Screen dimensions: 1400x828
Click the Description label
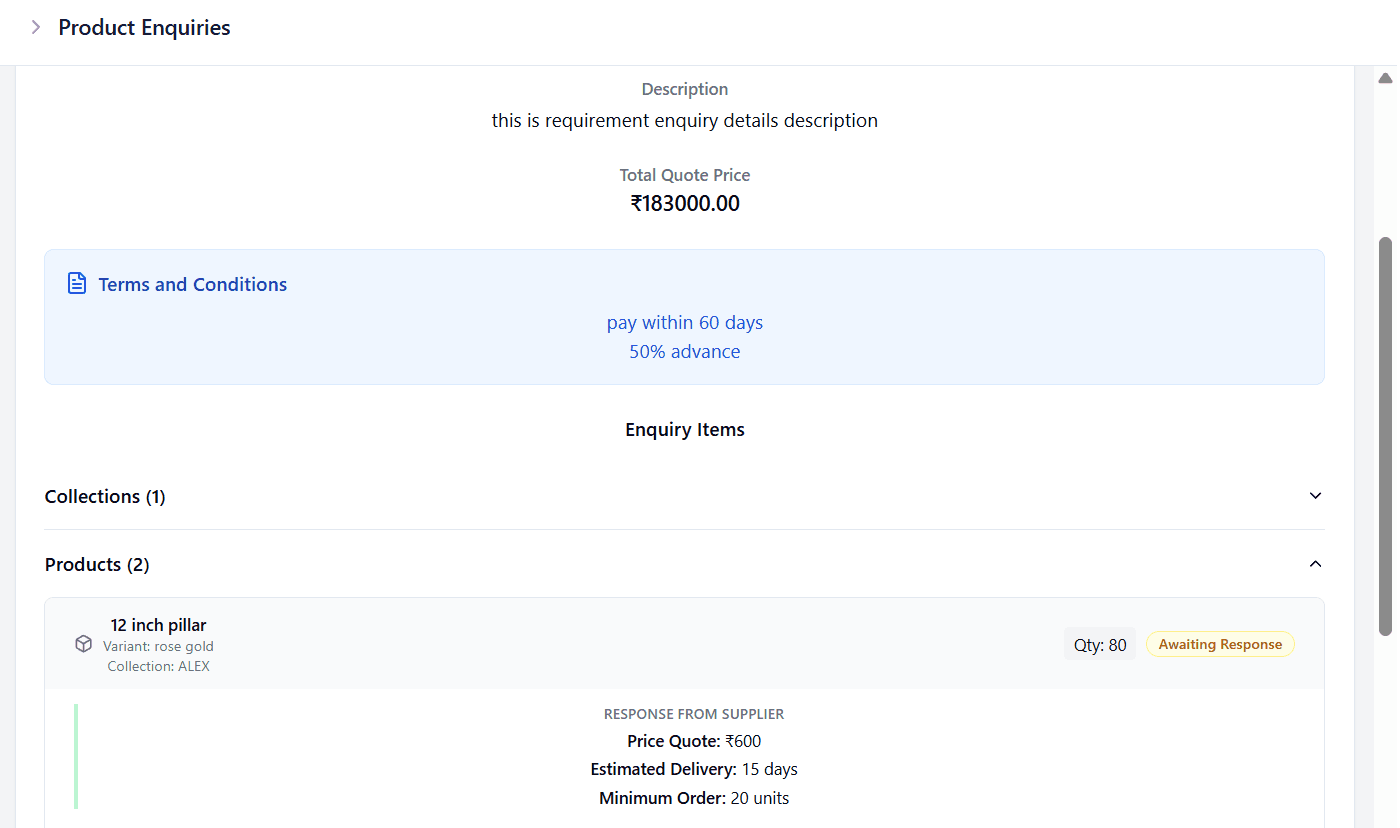pyautogui.click(x=684, y=89)
